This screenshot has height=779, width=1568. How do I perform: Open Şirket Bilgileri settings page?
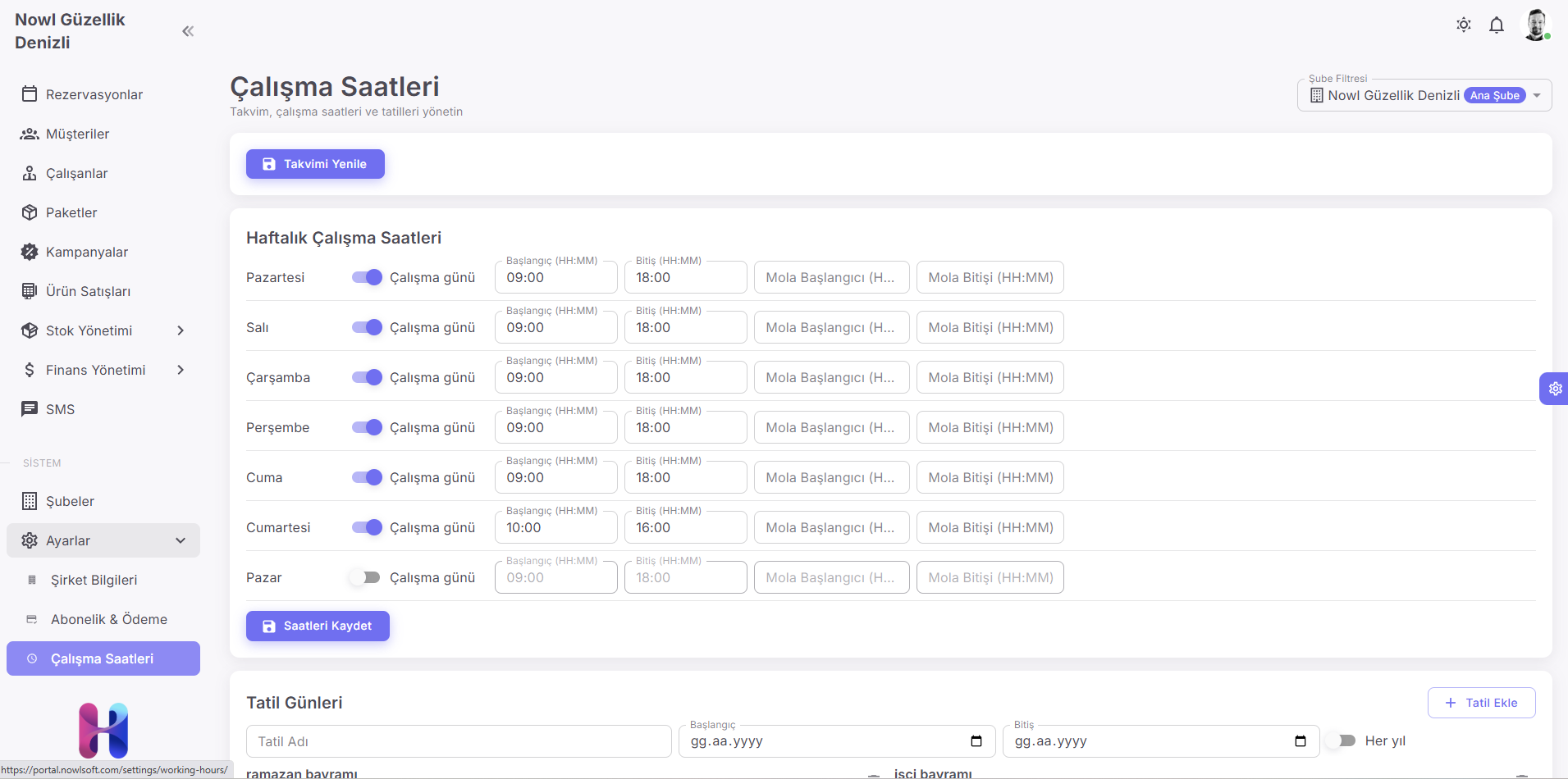click(x=94, y=580)
